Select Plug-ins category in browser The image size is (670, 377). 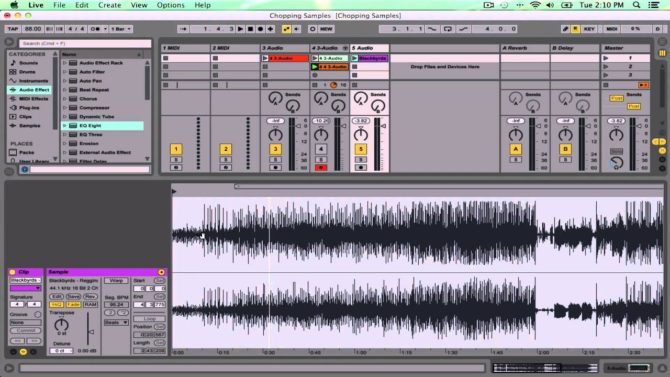point(29,108)
